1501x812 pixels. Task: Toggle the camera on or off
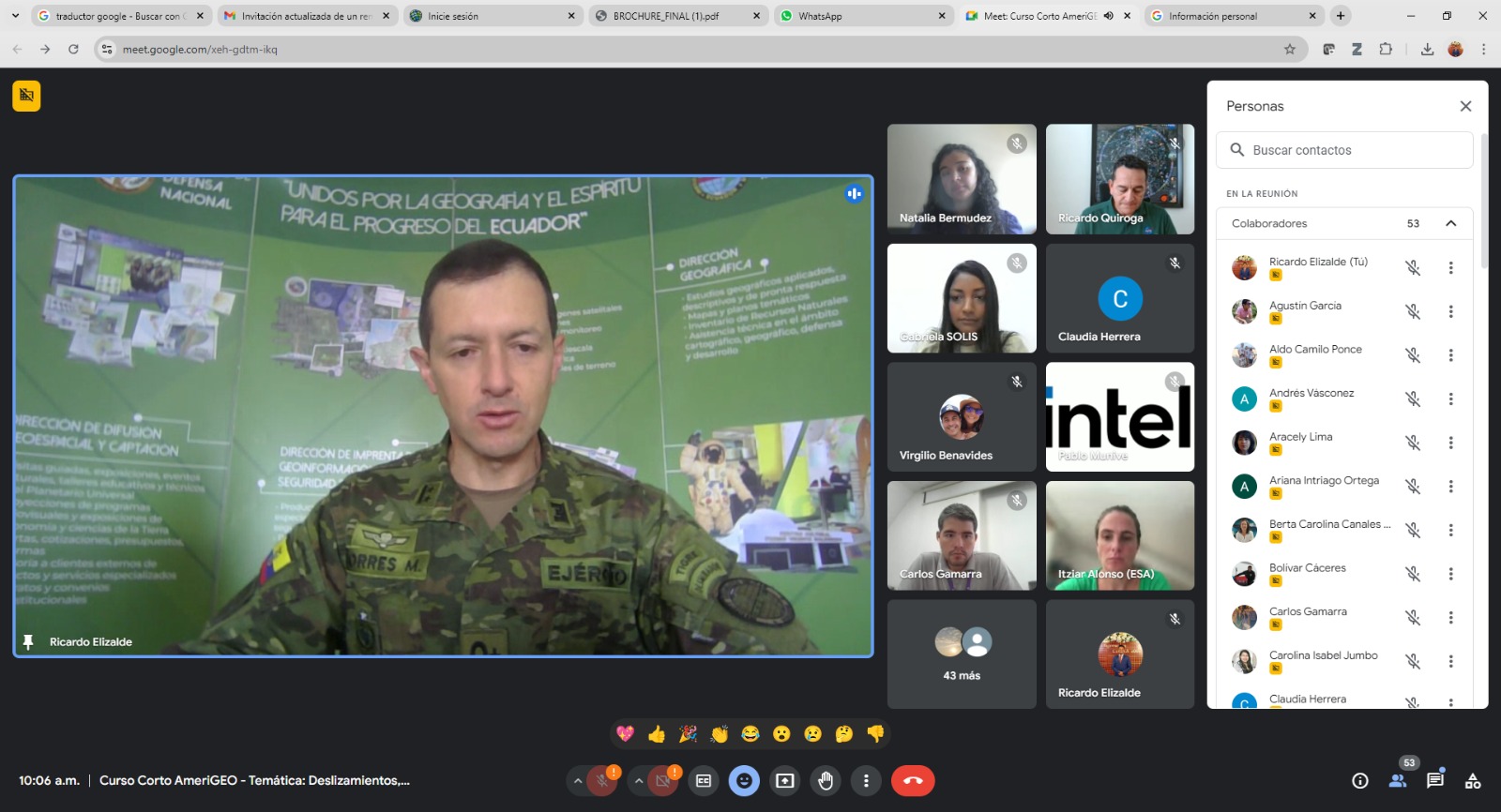point(663,780)
